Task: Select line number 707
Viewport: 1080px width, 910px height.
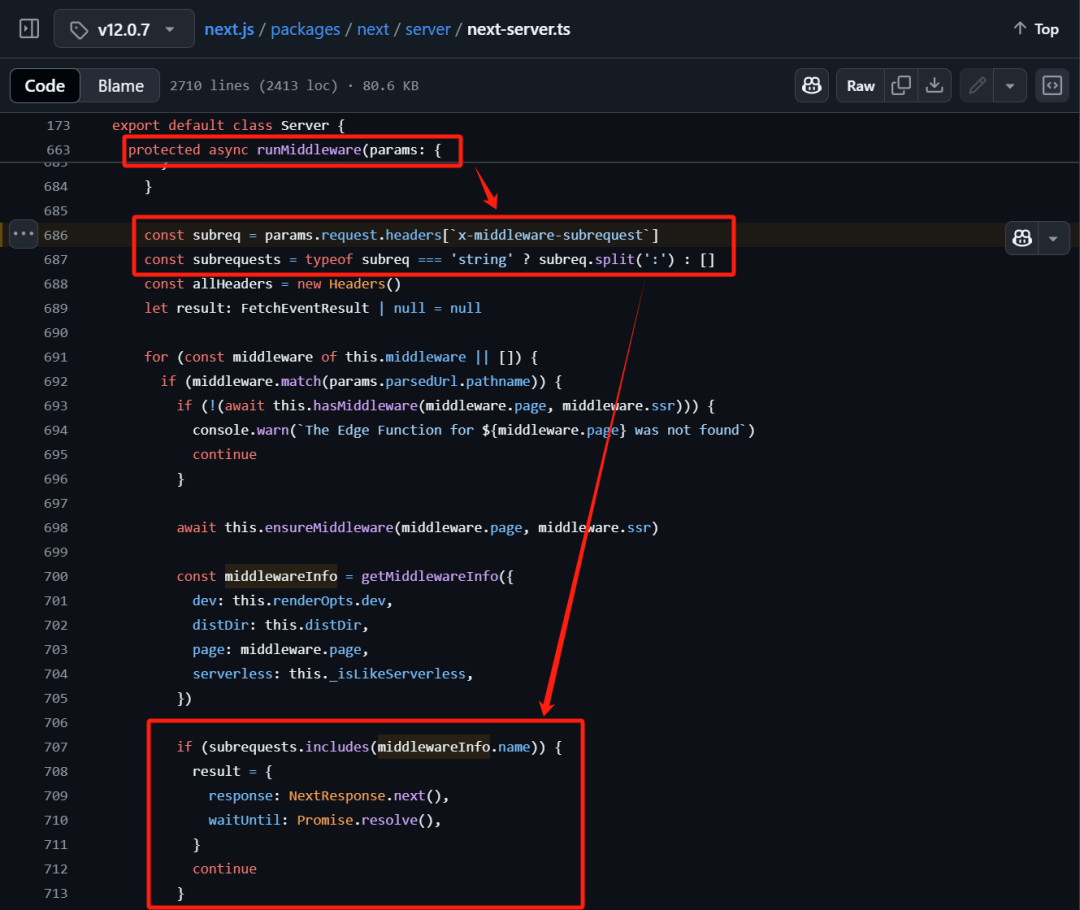Action: (56, 747)
